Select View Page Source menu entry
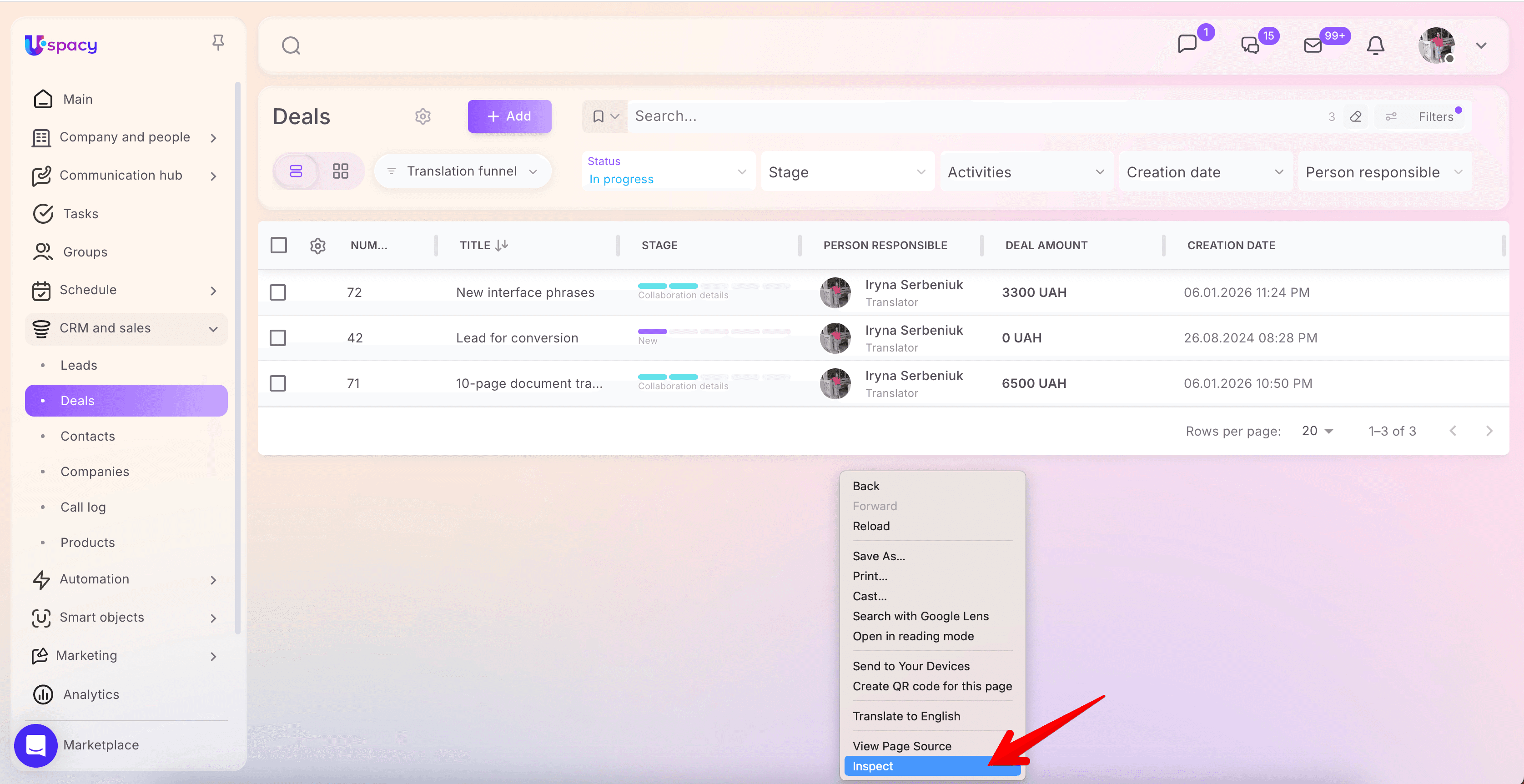 (x=902, y=746)
